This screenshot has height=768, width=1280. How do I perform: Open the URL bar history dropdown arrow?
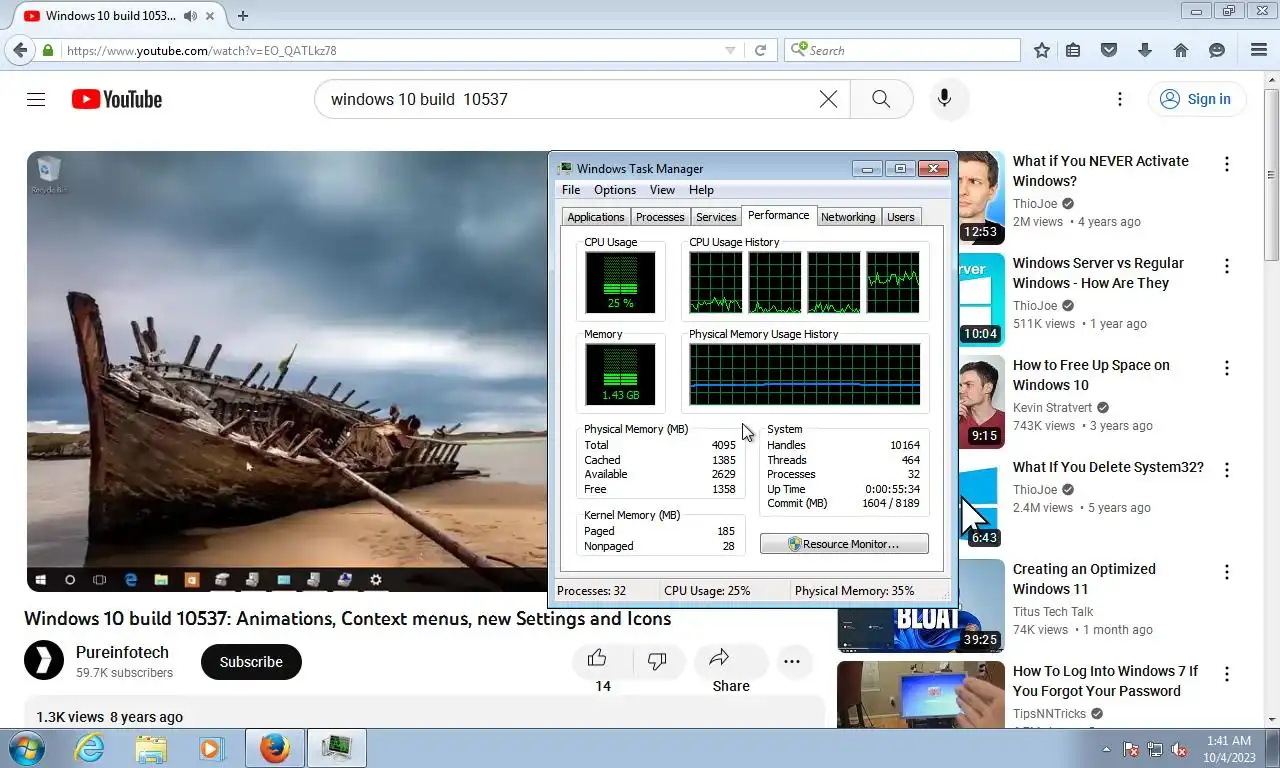(730, 50)
